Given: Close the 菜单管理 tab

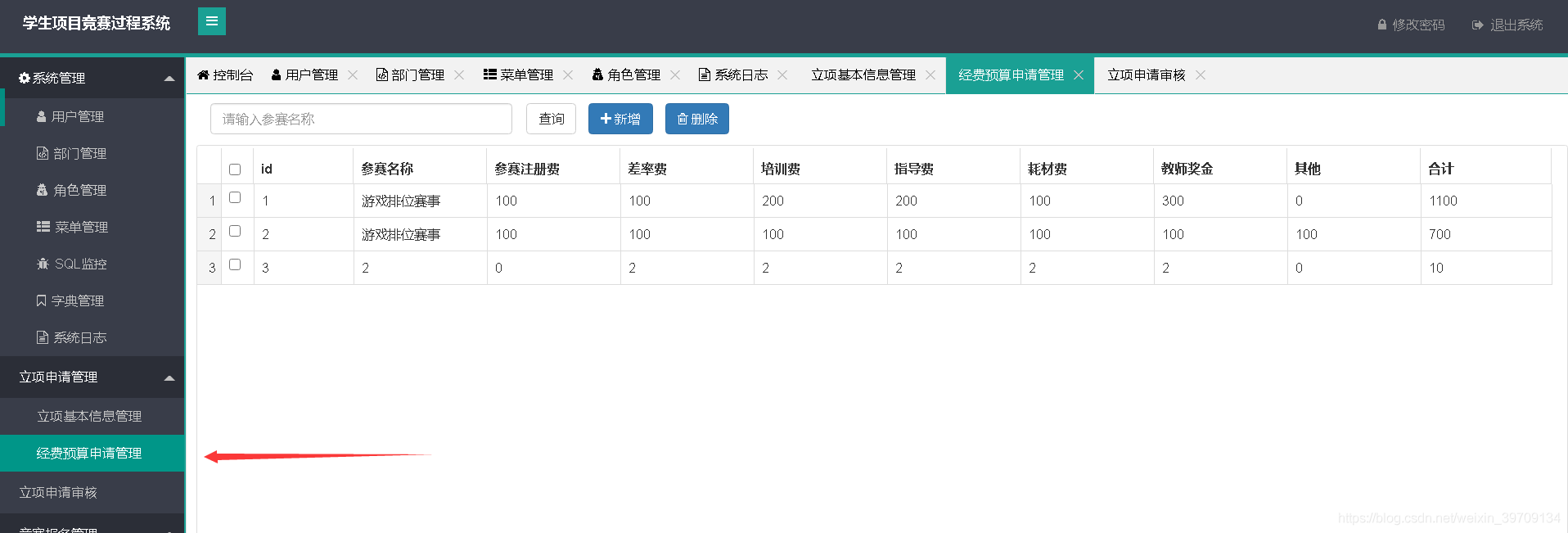Looking at the screenshot, I should [568, 75].
